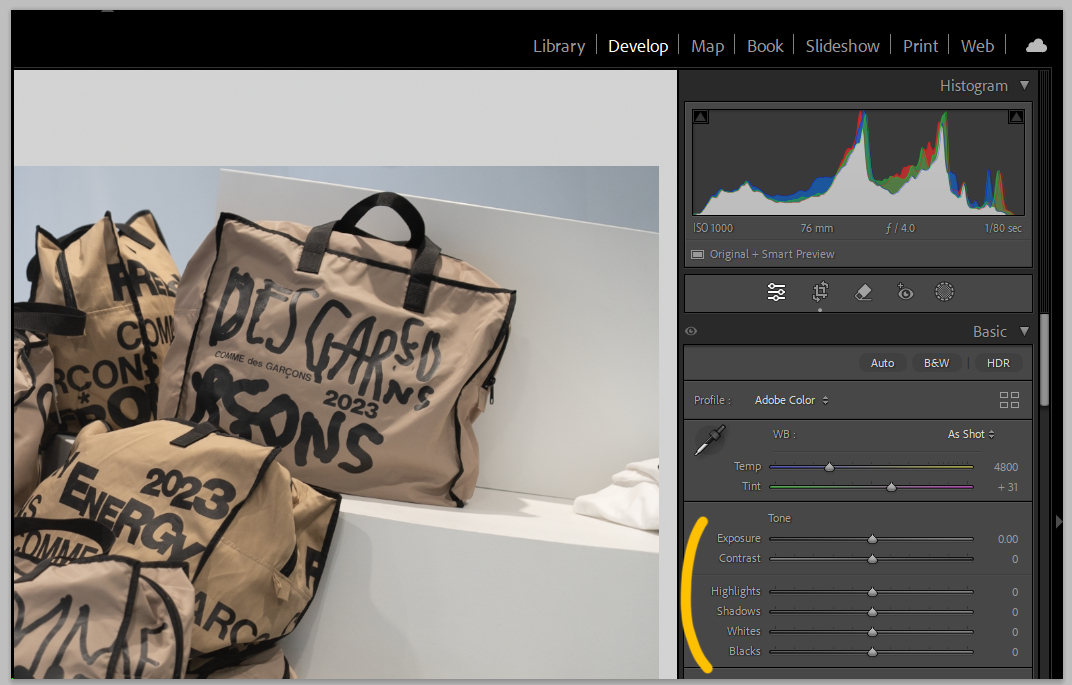Open the Map module

707,46
